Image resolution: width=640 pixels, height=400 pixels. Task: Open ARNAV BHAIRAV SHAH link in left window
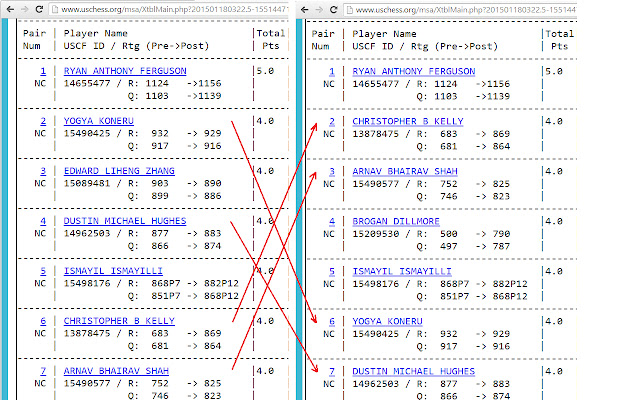116,371
